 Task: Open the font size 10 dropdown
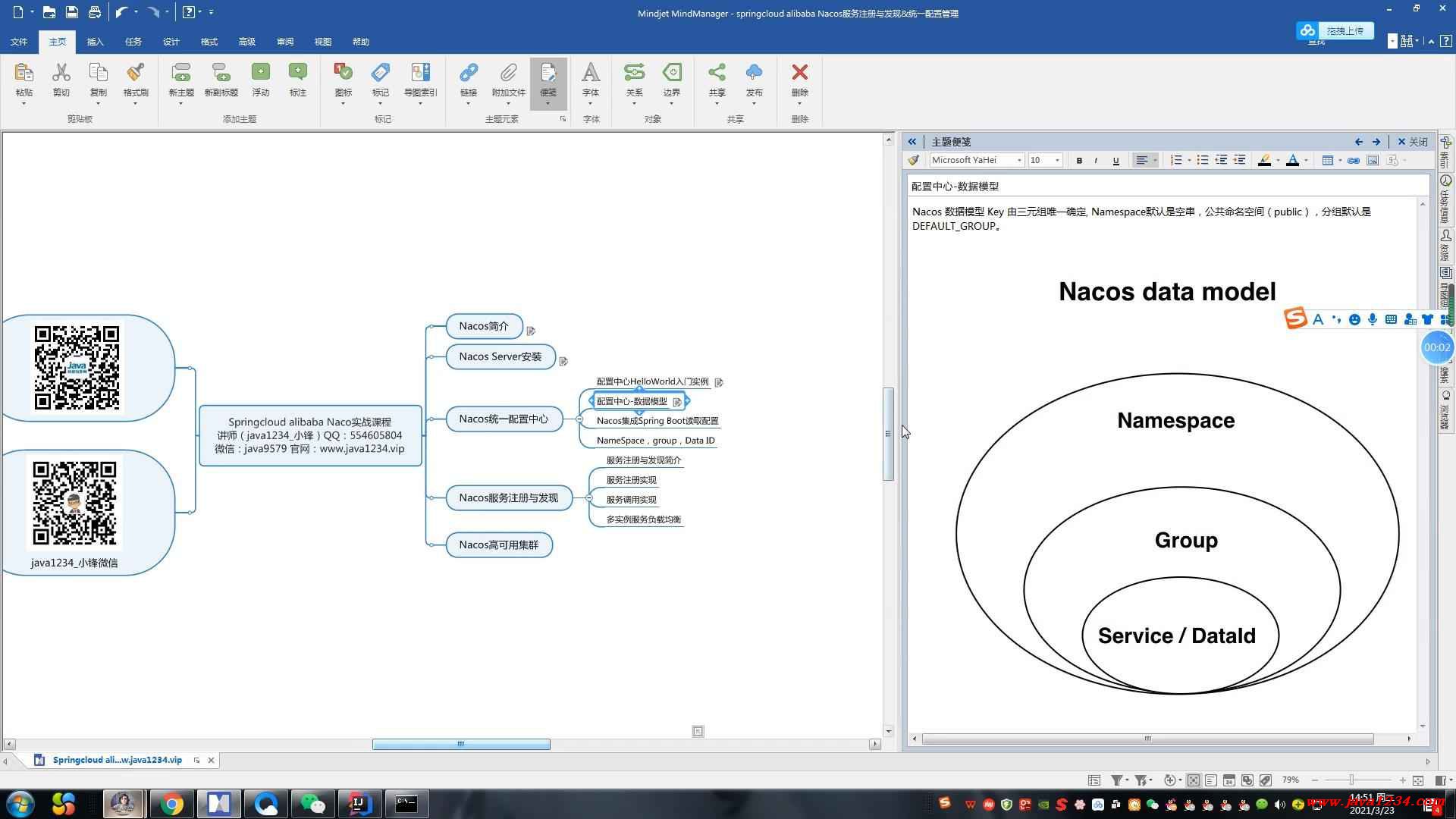tap(1057, 160)
